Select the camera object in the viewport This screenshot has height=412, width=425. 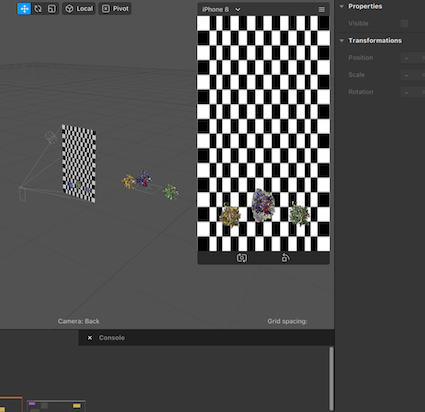(51, 137)
